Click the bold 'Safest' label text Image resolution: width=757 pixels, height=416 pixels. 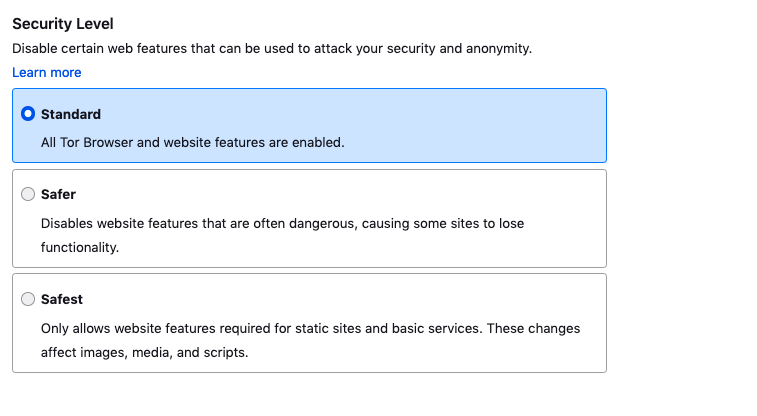[x=62, y=299]
